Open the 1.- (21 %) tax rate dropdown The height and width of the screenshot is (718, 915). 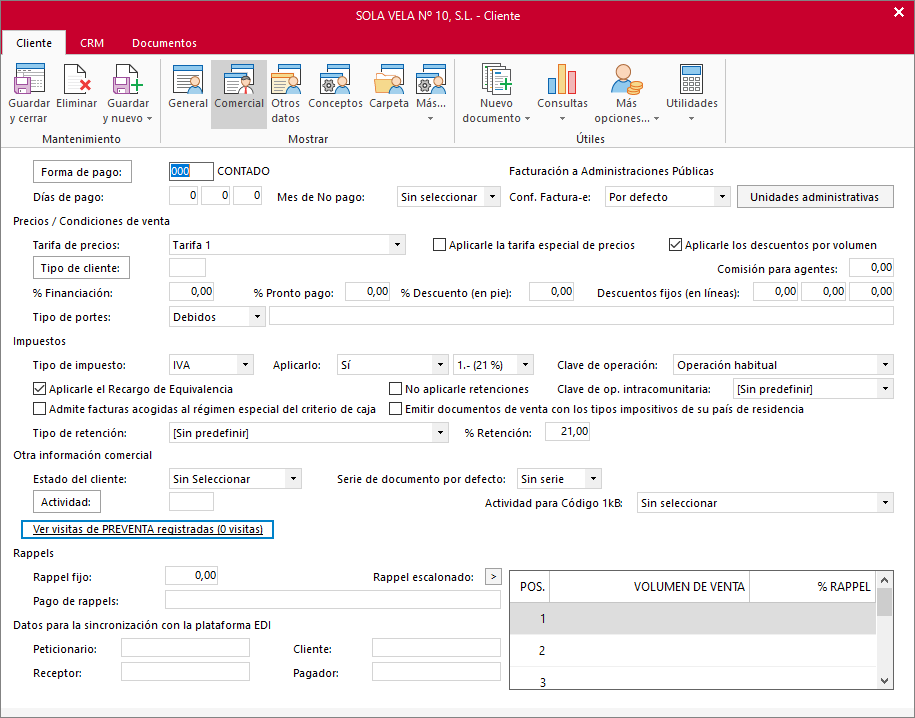[x=525, y=365]
